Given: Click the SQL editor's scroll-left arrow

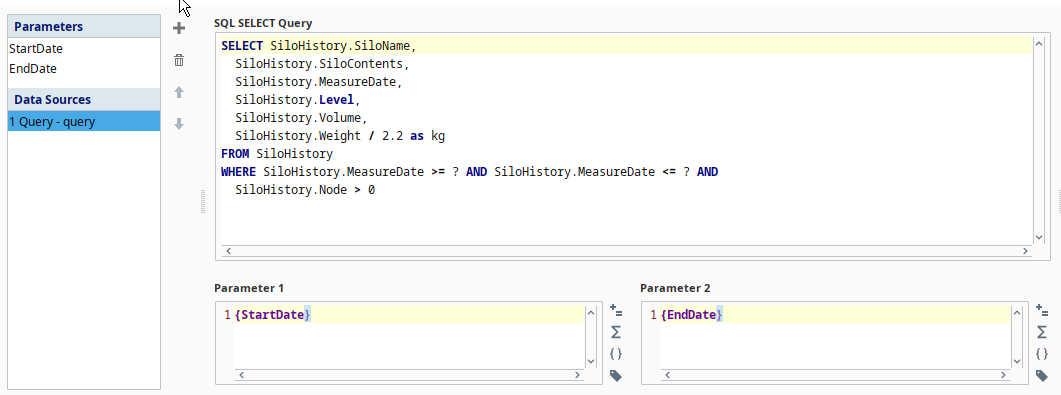Looking at the screenshot, I should (228, 251).
